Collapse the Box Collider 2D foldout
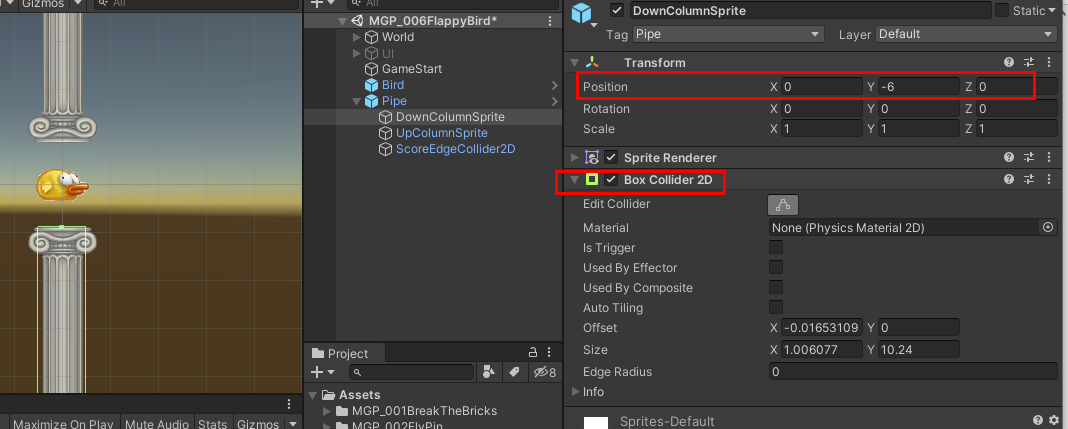 [575, 180]
